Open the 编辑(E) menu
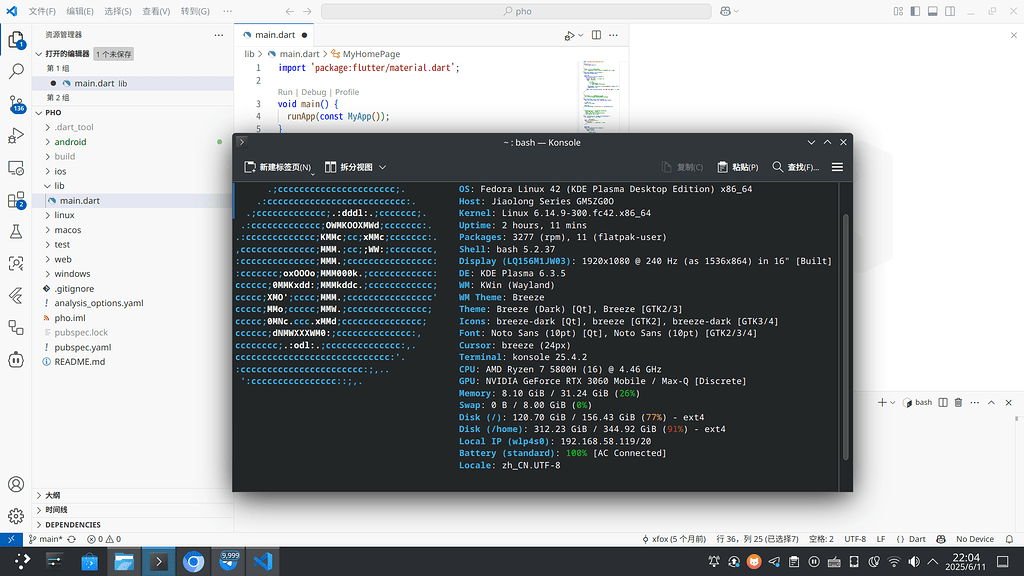Image resolution: width=1024 pixels, height=576 pixels. point(80,11)
